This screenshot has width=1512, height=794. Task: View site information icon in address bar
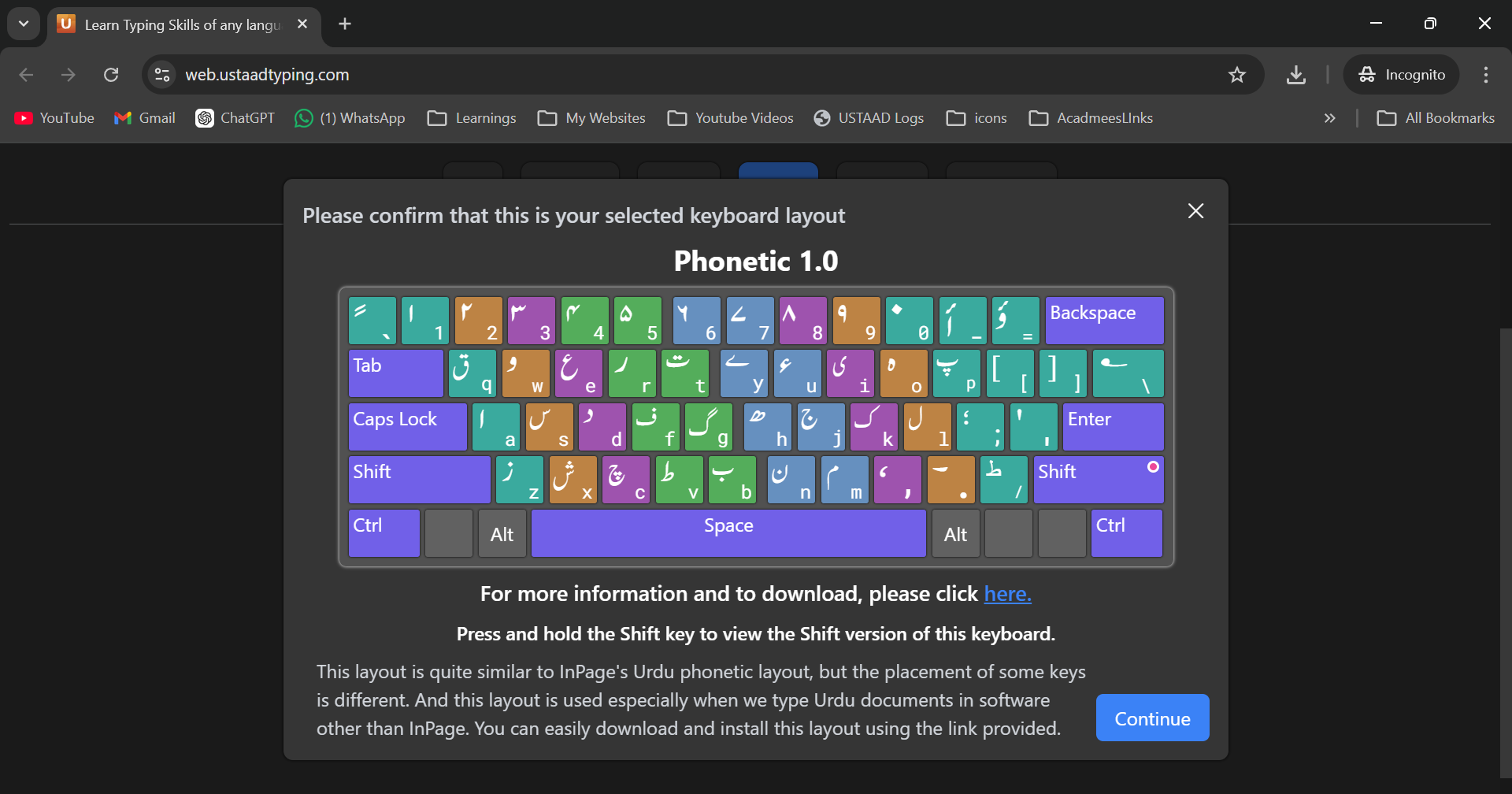click(x=162, y=75)
